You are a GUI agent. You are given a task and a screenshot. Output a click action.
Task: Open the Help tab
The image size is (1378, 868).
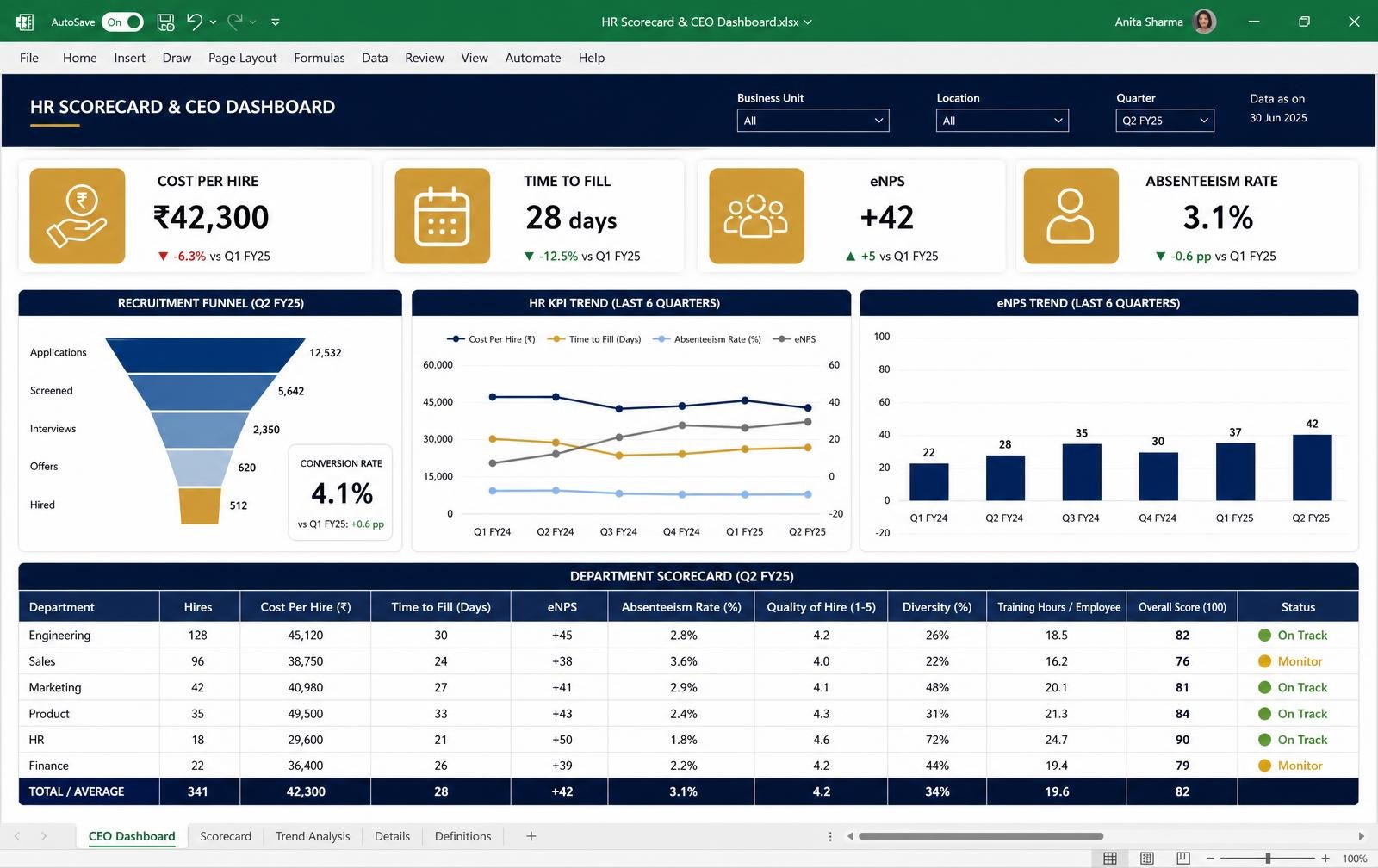[591, 58]
